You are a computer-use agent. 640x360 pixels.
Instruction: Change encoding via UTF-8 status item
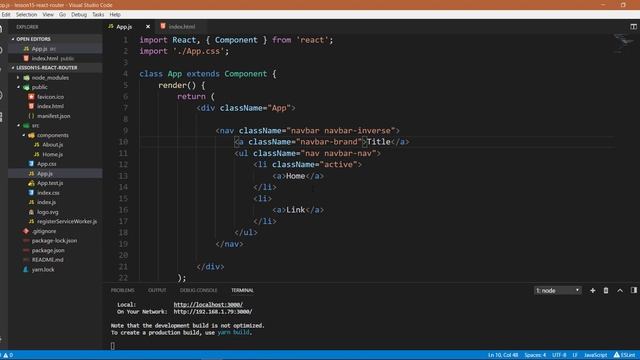[559, 355]
